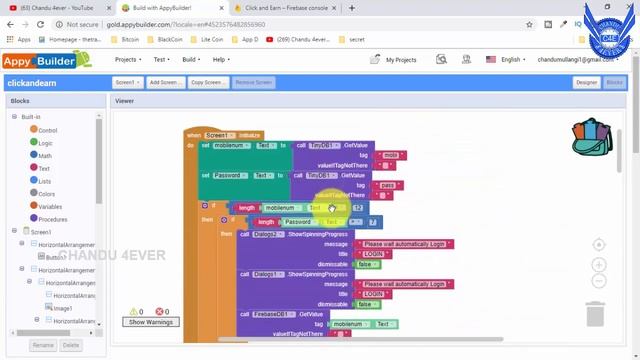Reload the browser page
This screenshot has height=360, width=640.
[x=40, y=24]
